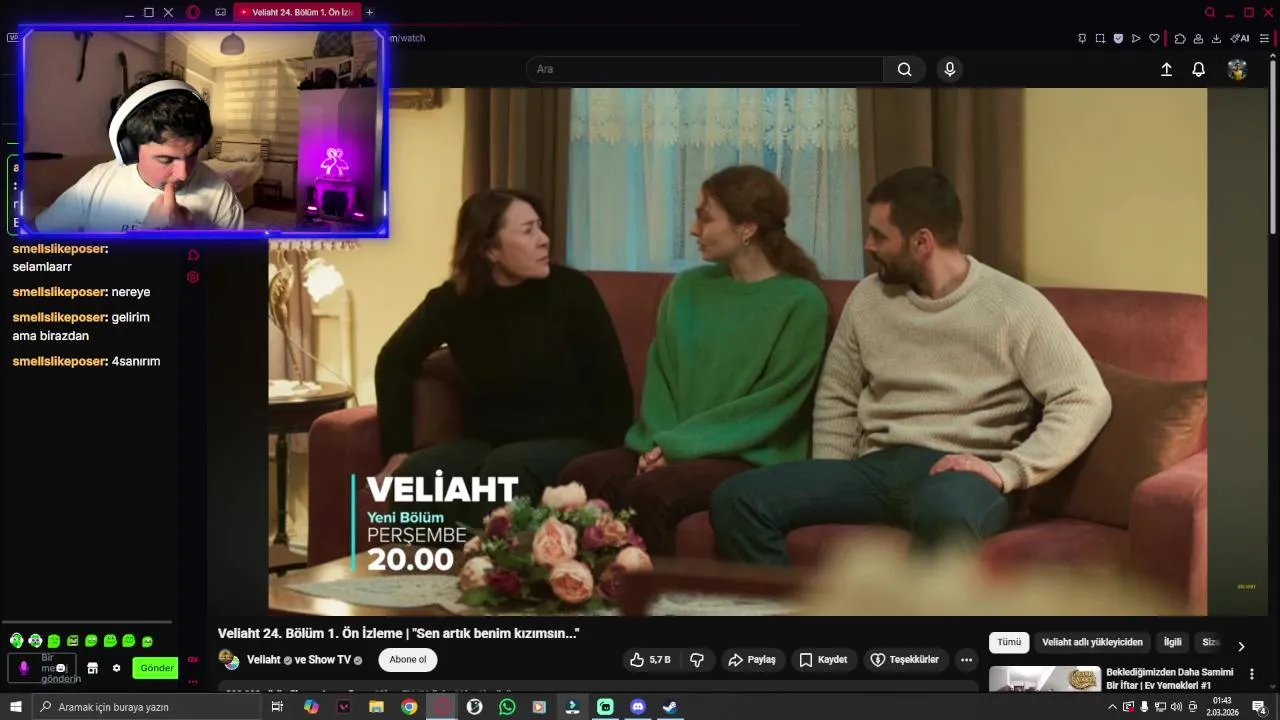Open browser downloads arrow icon
The height and width of the screenshot is (720, 1280).
(x=1216, y=38)
